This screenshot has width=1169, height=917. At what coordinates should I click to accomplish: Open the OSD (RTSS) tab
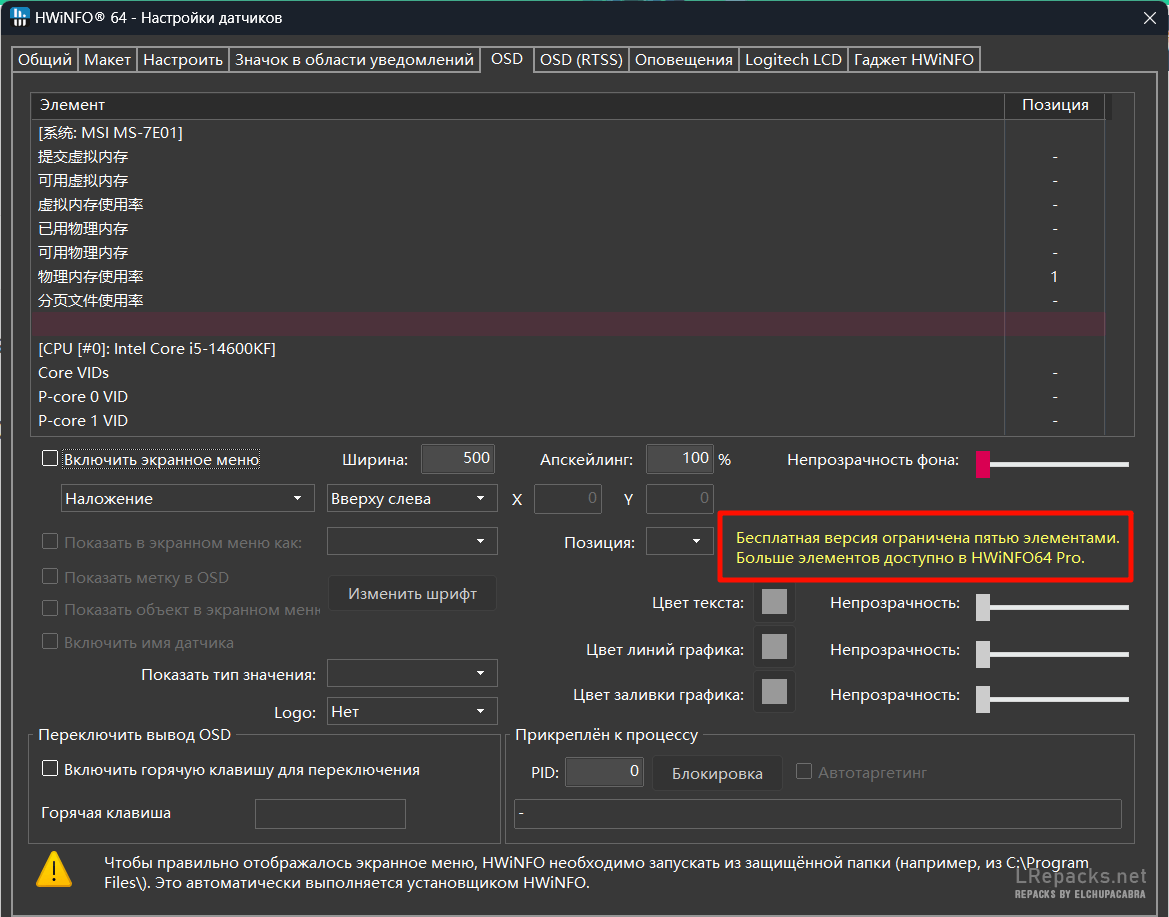[581, 60]
